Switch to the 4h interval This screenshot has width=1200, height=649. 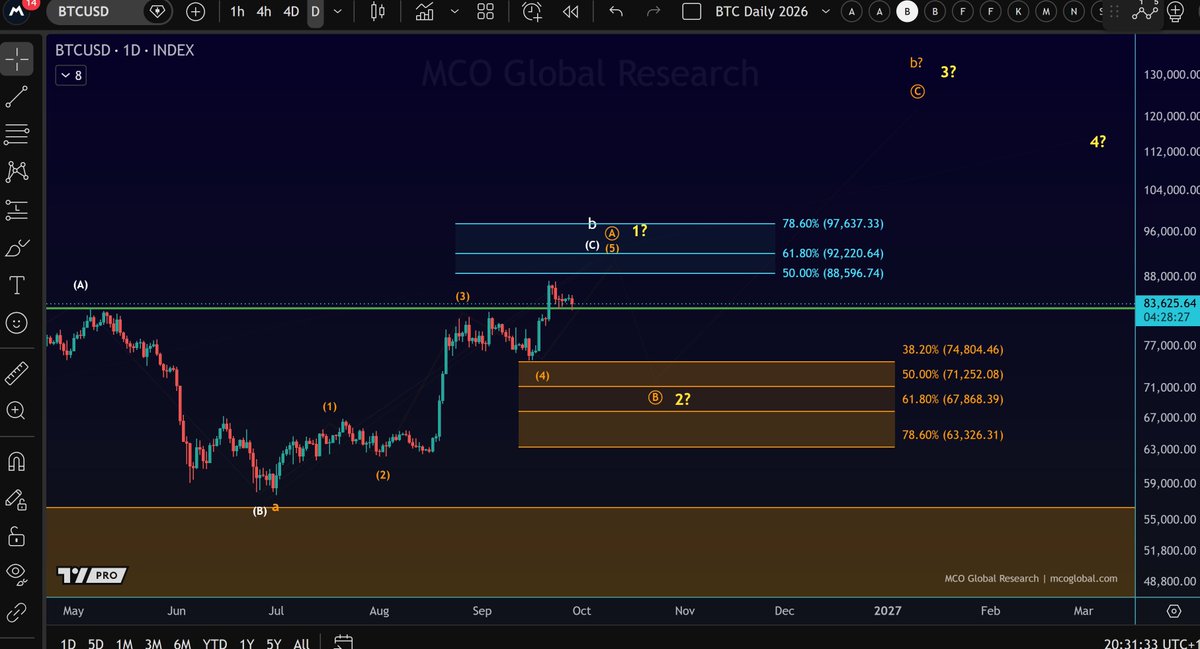[264, 12]
